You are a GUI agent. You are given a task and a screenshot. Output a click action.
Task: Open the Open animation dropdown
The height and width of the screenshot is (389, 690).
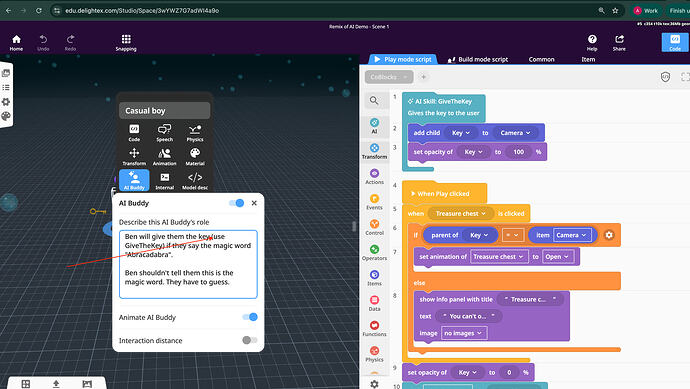pos(558,257)
